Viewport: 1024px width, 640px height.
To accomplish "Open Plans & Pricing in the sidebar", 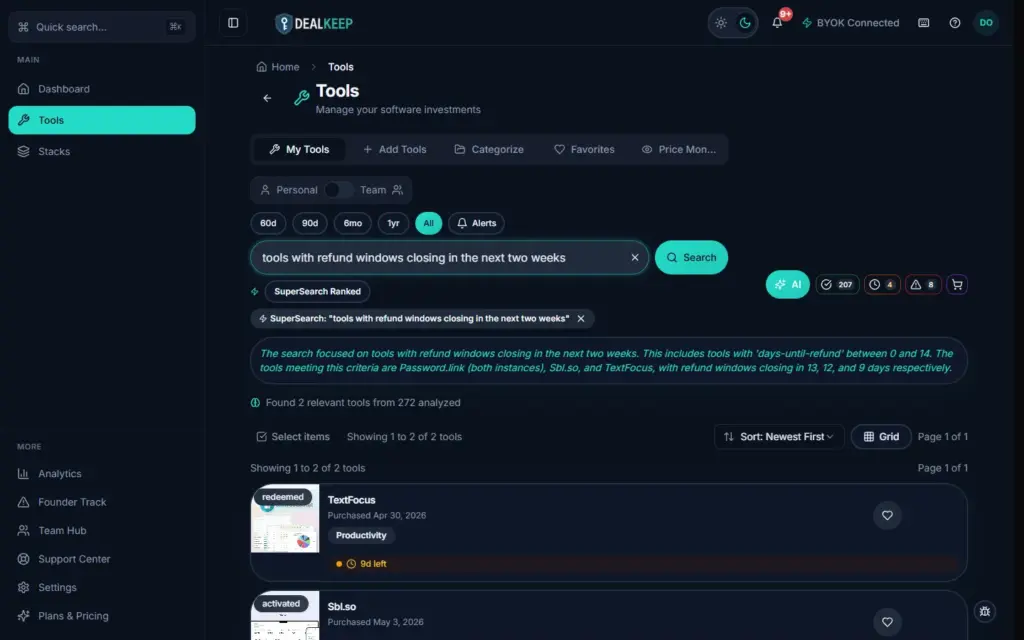I will (102, 616).
